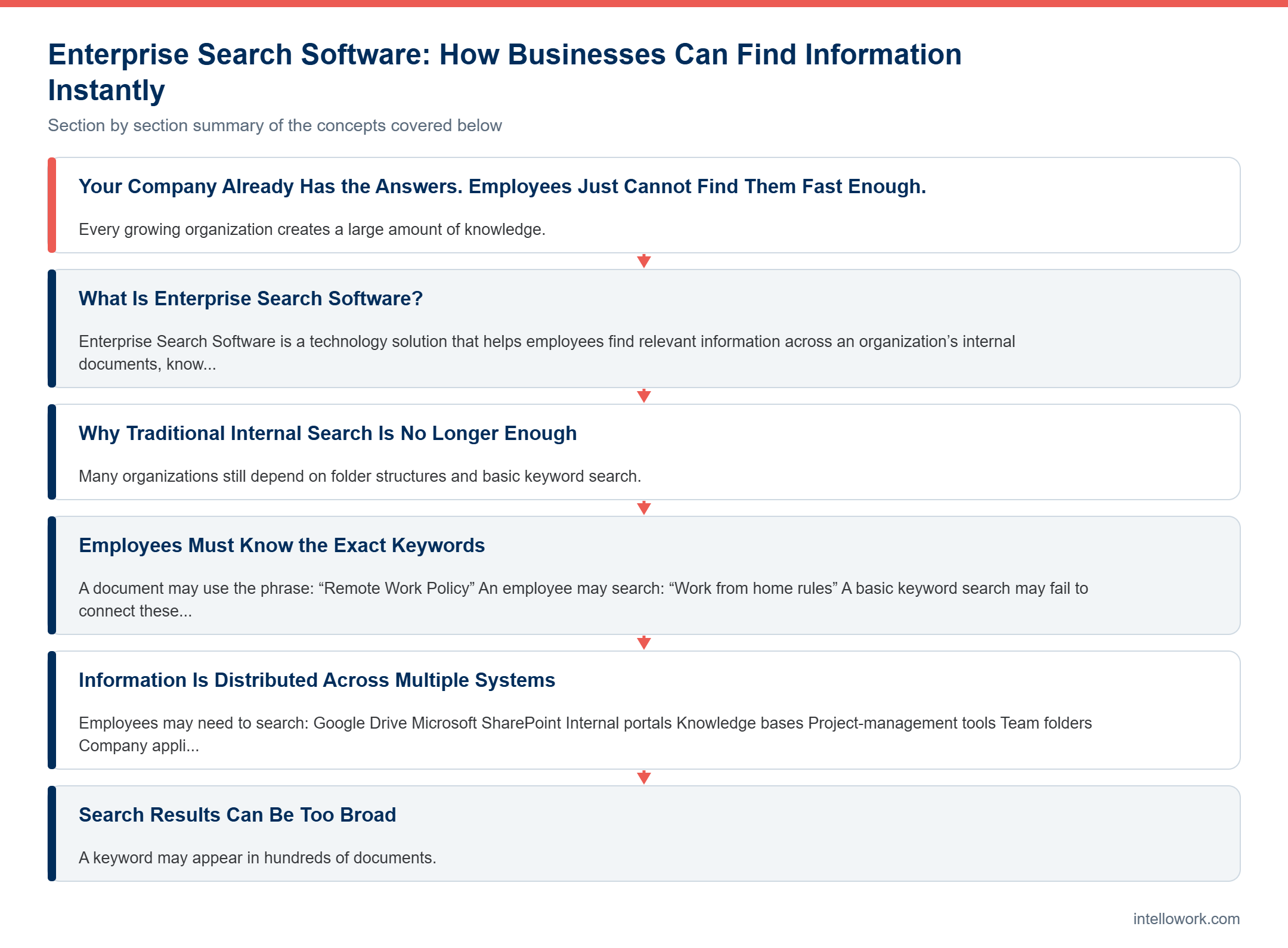Image resolution: width=1288 pixels, height=948 pixels.
Task: Click text 'A keyword may appear in hundreds of documents'
Action: point(257,858)
